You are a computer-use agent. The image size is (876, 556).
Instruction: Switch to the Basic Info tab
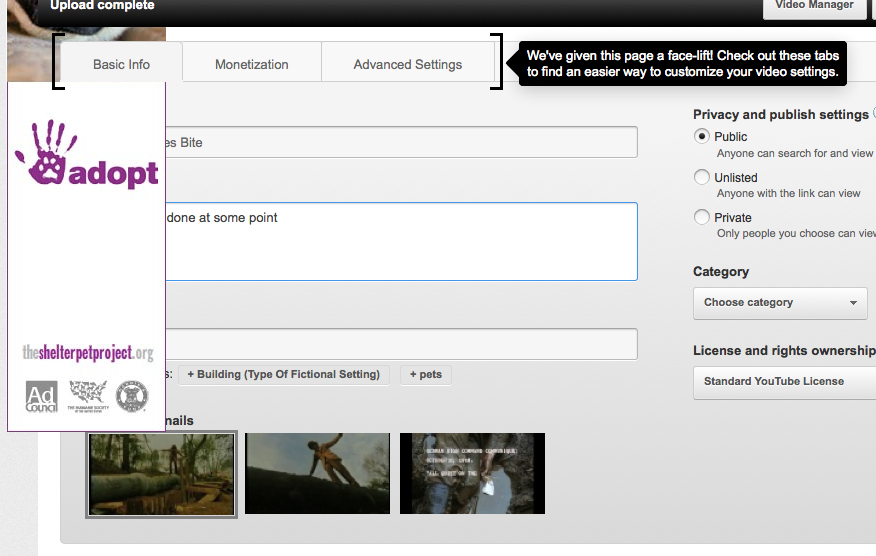click(x=121, y=64)
